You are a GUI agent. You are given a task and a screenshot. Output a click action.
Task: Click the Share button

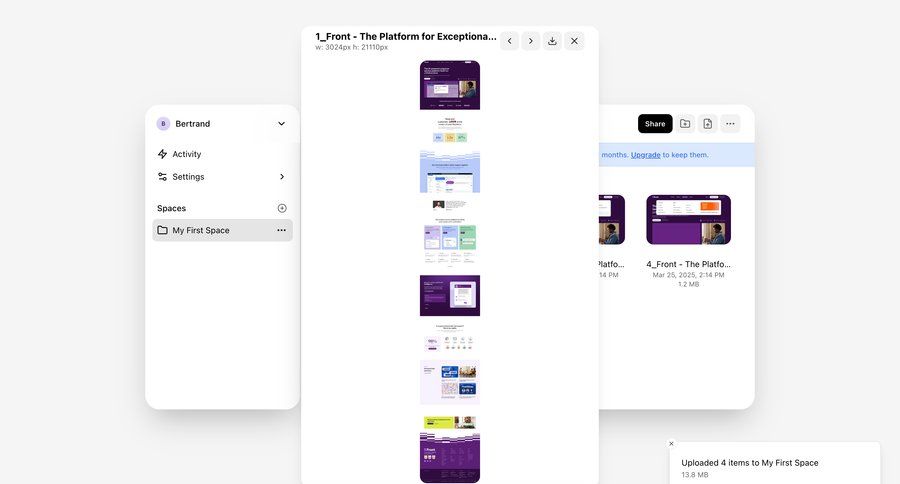click(x=655, y=124)
